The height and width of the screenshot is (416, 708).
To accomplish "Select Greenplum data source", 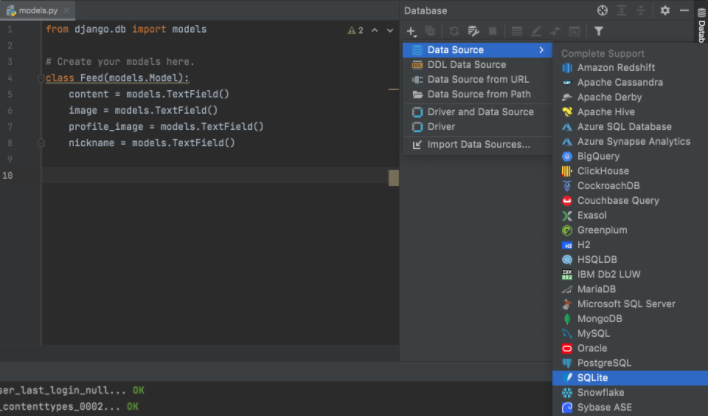I will point(630,230).
